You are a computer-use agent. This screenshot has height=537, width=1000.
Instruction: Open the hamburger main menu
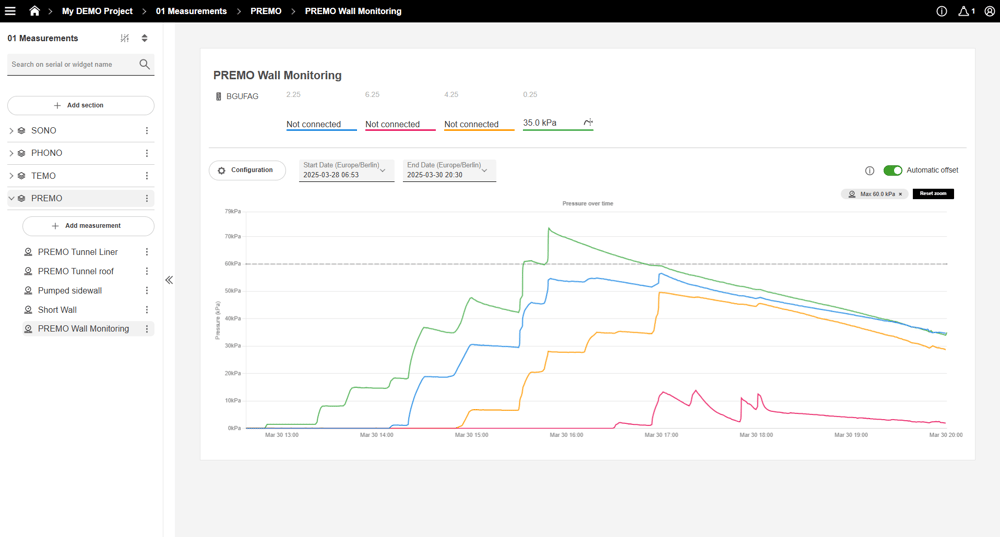[x=11, y=11]
